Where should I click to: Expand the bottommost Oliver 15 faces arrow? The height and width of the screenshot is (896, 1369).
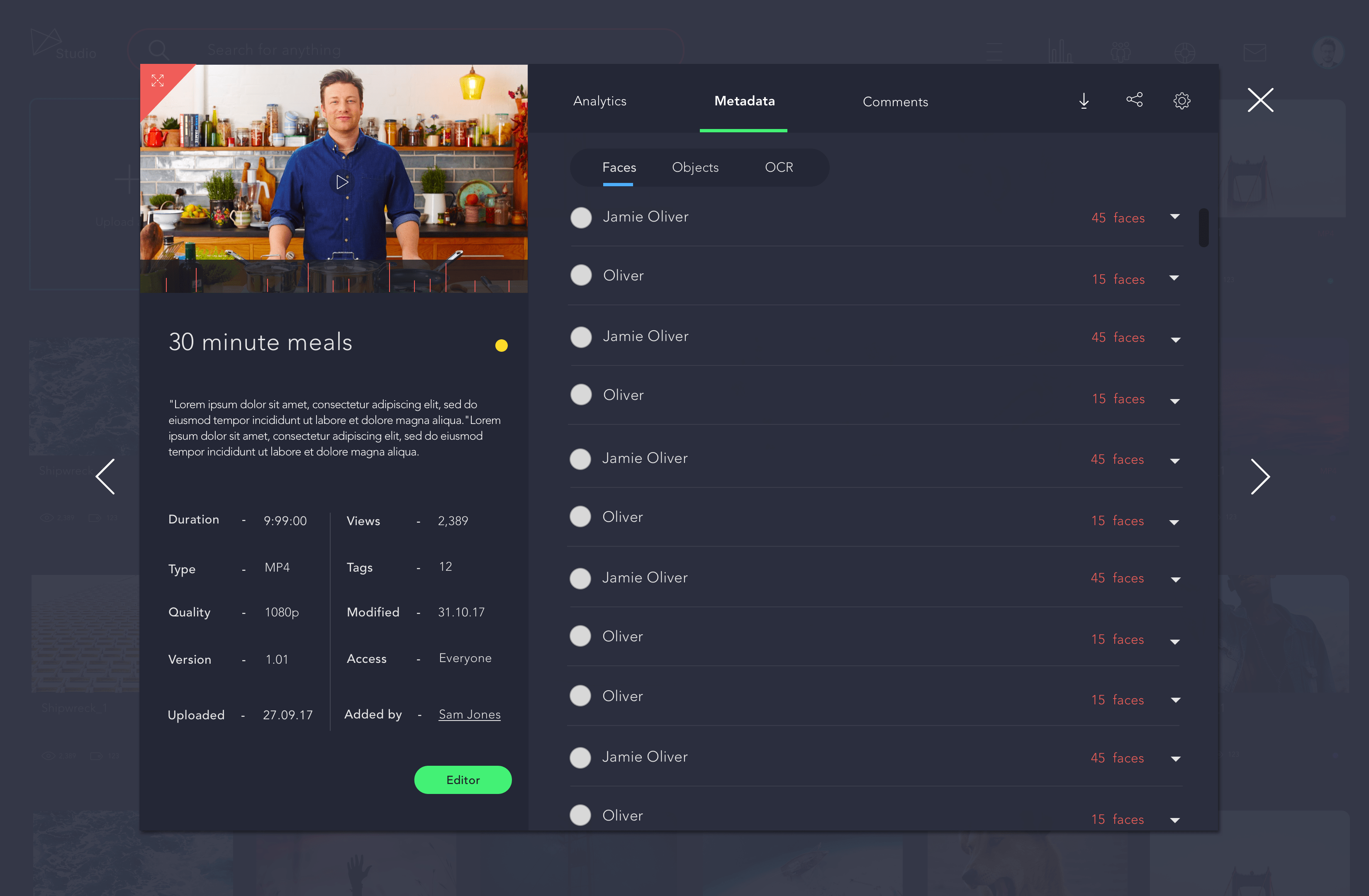click(x=1174, y=821)
